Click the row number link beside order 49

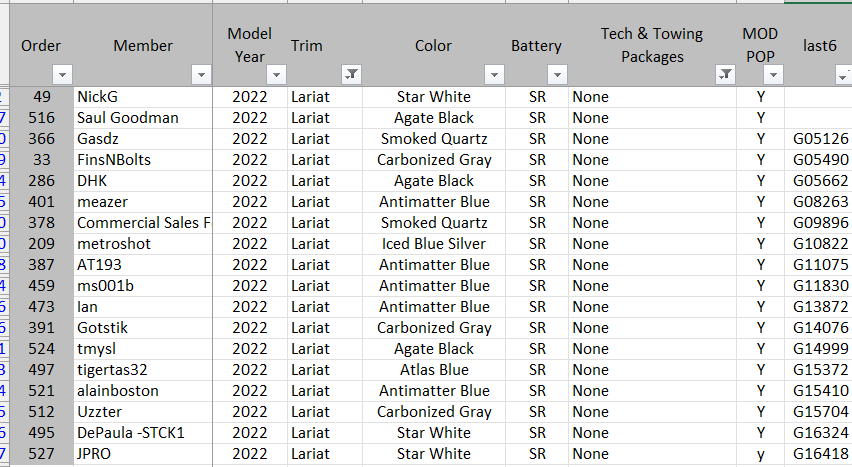click(3, 97)
